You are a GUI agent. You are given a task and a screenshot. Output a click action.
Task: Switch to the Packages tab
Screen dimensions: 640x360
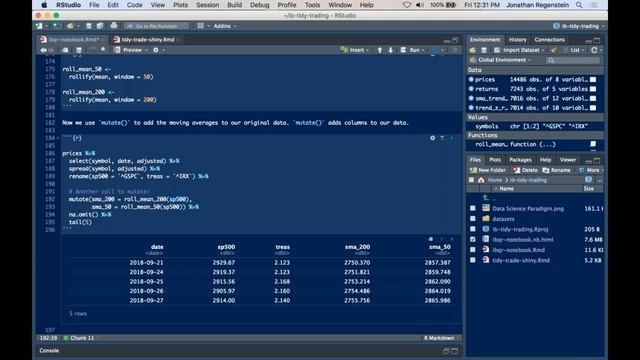[520, 160]
